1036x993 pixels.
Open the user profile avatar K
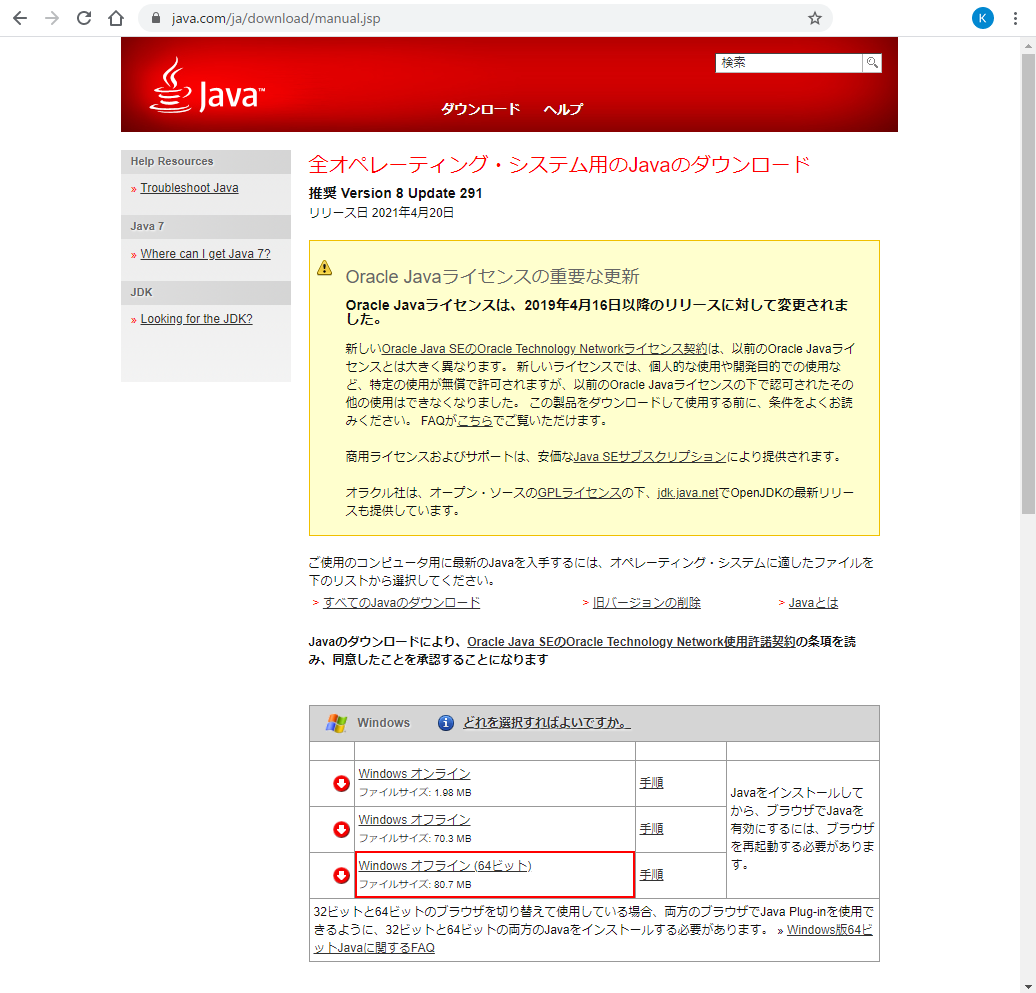coord(982,18)
